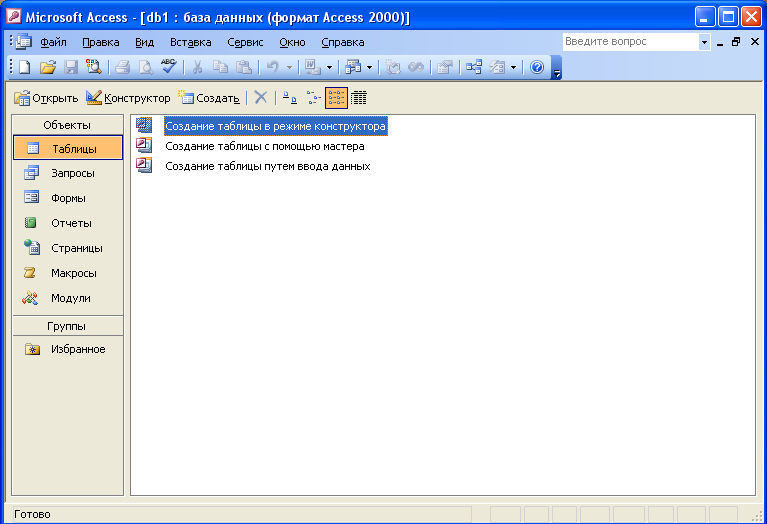
Task: Open Microsoft Access Help question-mark icon
Action: click(537, 67)
